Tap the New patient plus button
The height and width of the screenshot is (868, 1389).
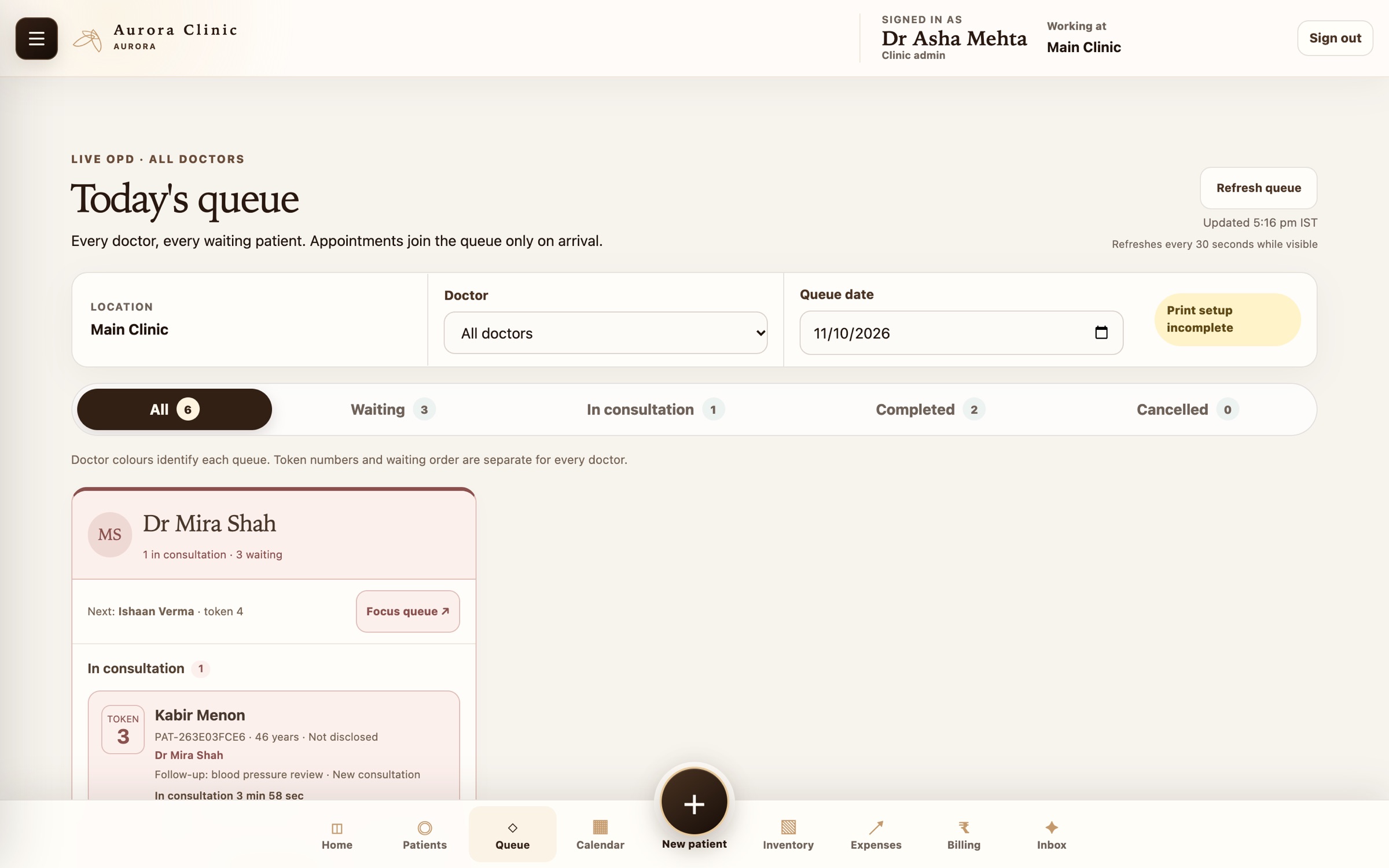(694, 803)
